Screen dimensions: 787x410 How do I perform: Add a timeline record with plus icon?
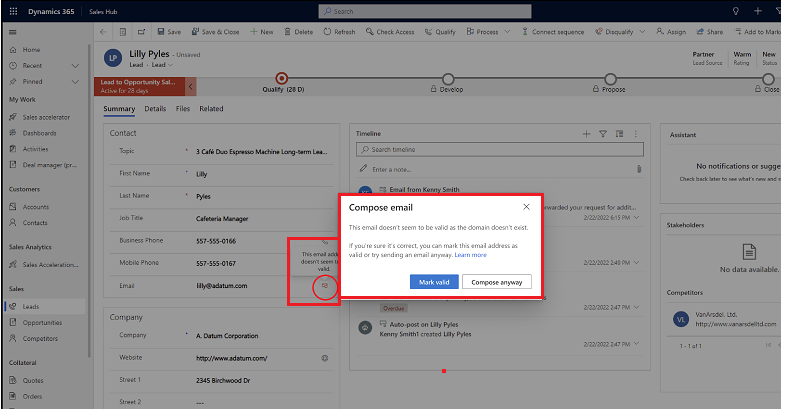(x=586, y=133)
